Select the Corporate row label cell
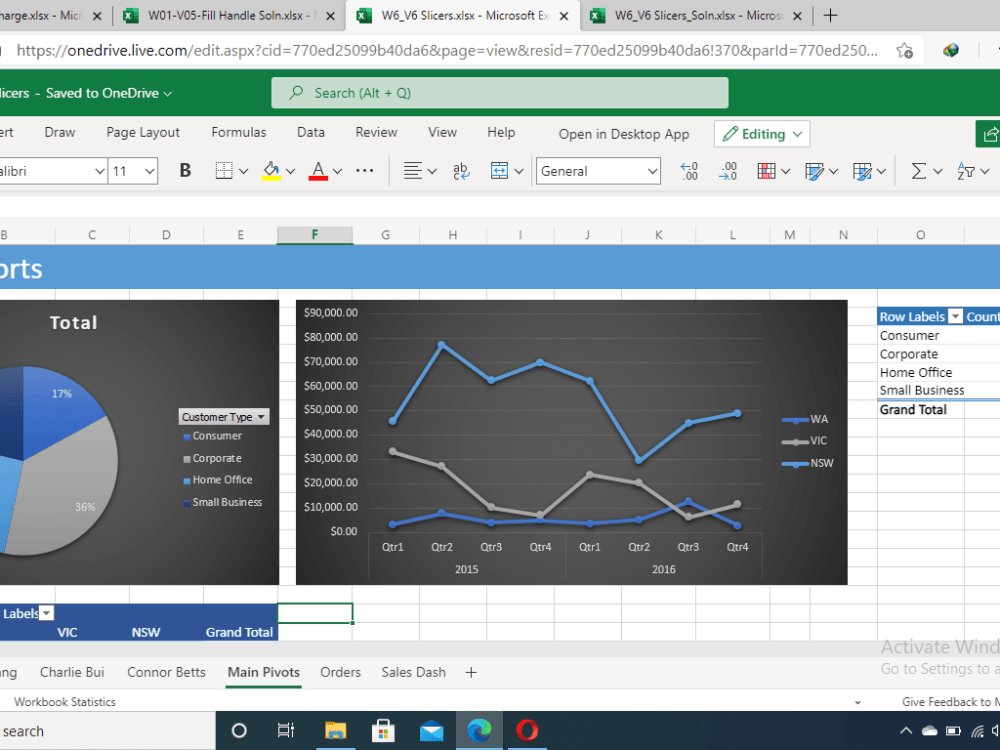The height and width of the screenshot is (750, 1000). [x=920, y=354]
